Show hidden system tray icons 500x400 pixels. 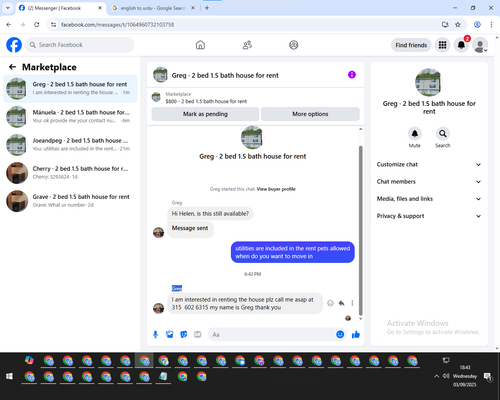436,376
